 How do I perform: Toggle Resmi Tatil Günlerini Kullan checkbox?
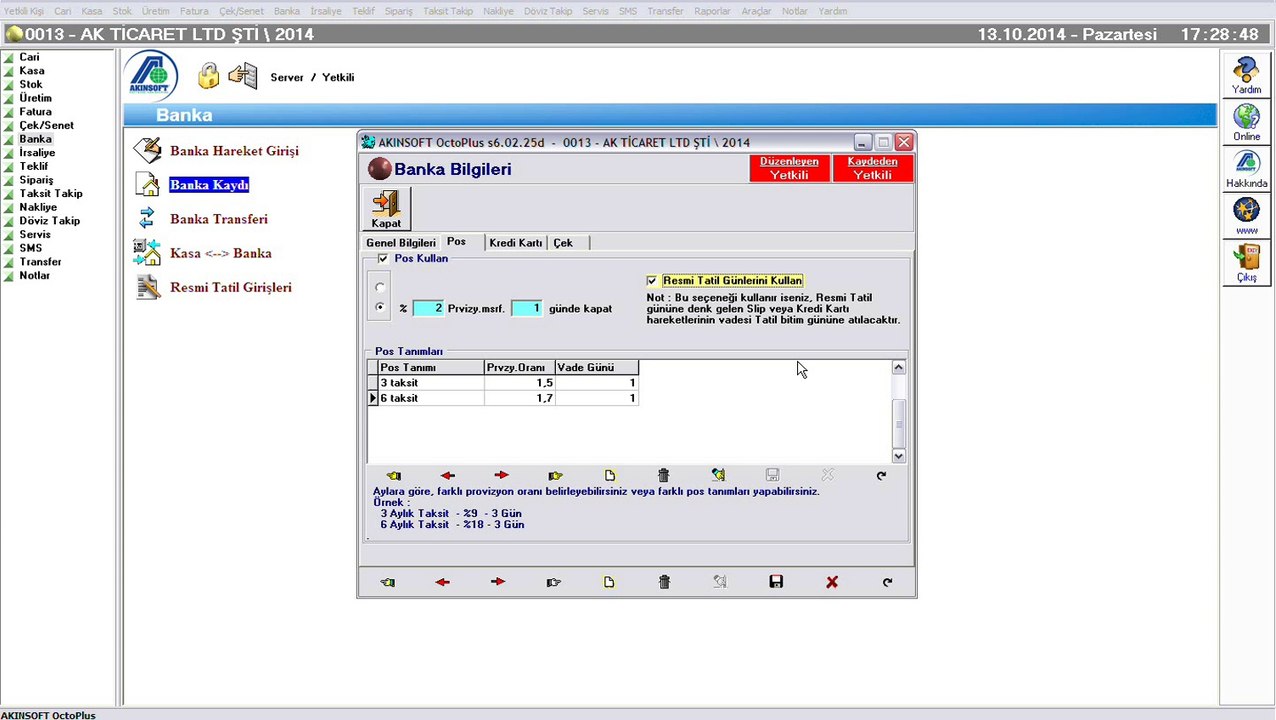652,281
